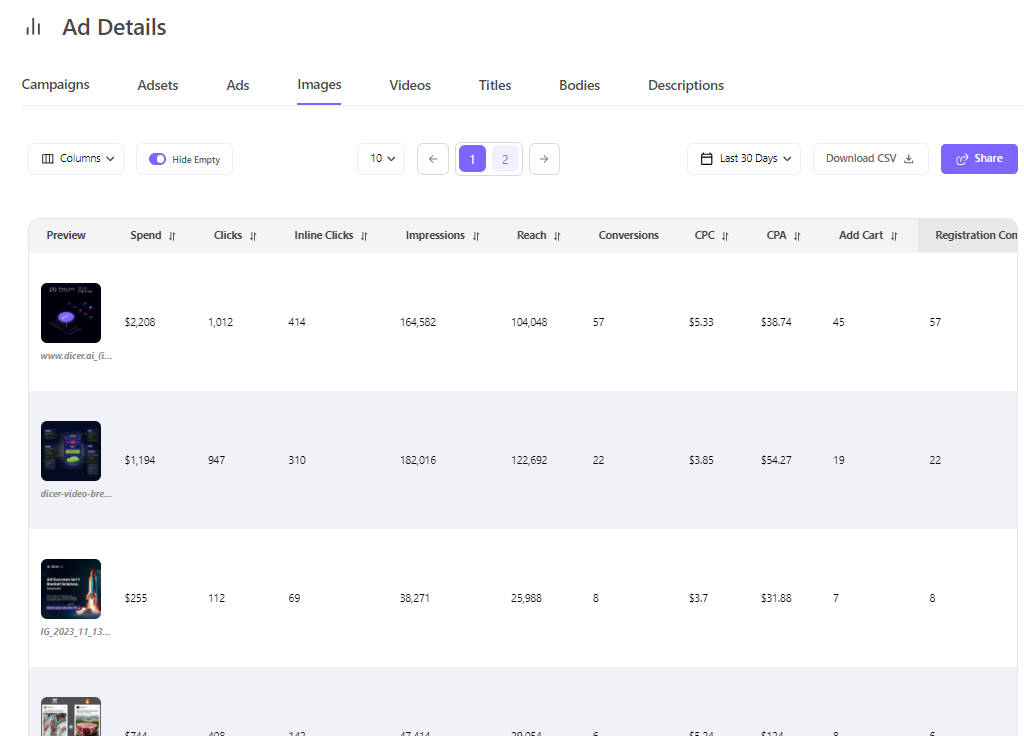
Task: Sort by Spend column arrows
Action: (x=172, y=236)
